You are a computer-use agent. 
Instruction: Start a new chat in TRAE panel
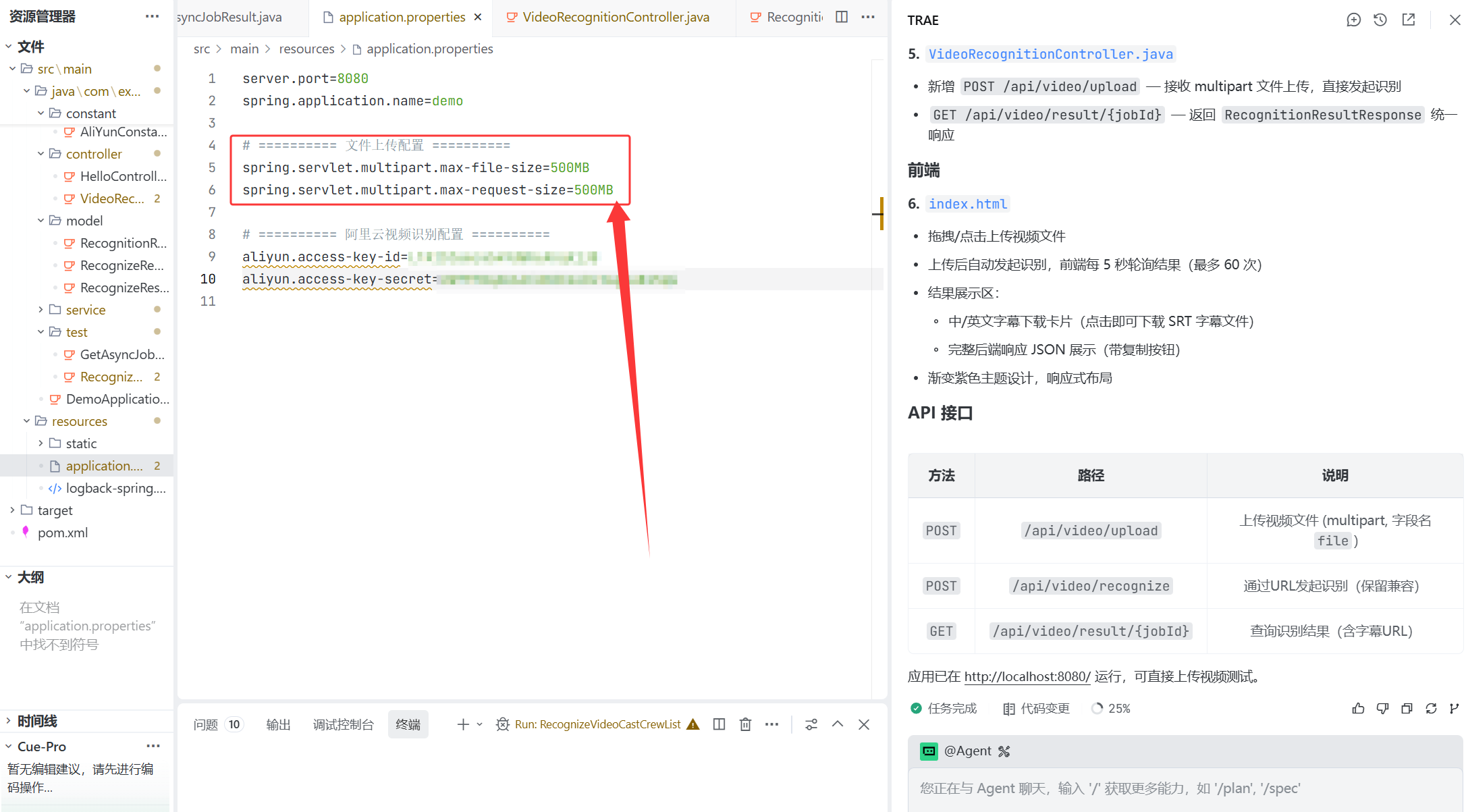pyautogui.click(x=1353, y=20)
